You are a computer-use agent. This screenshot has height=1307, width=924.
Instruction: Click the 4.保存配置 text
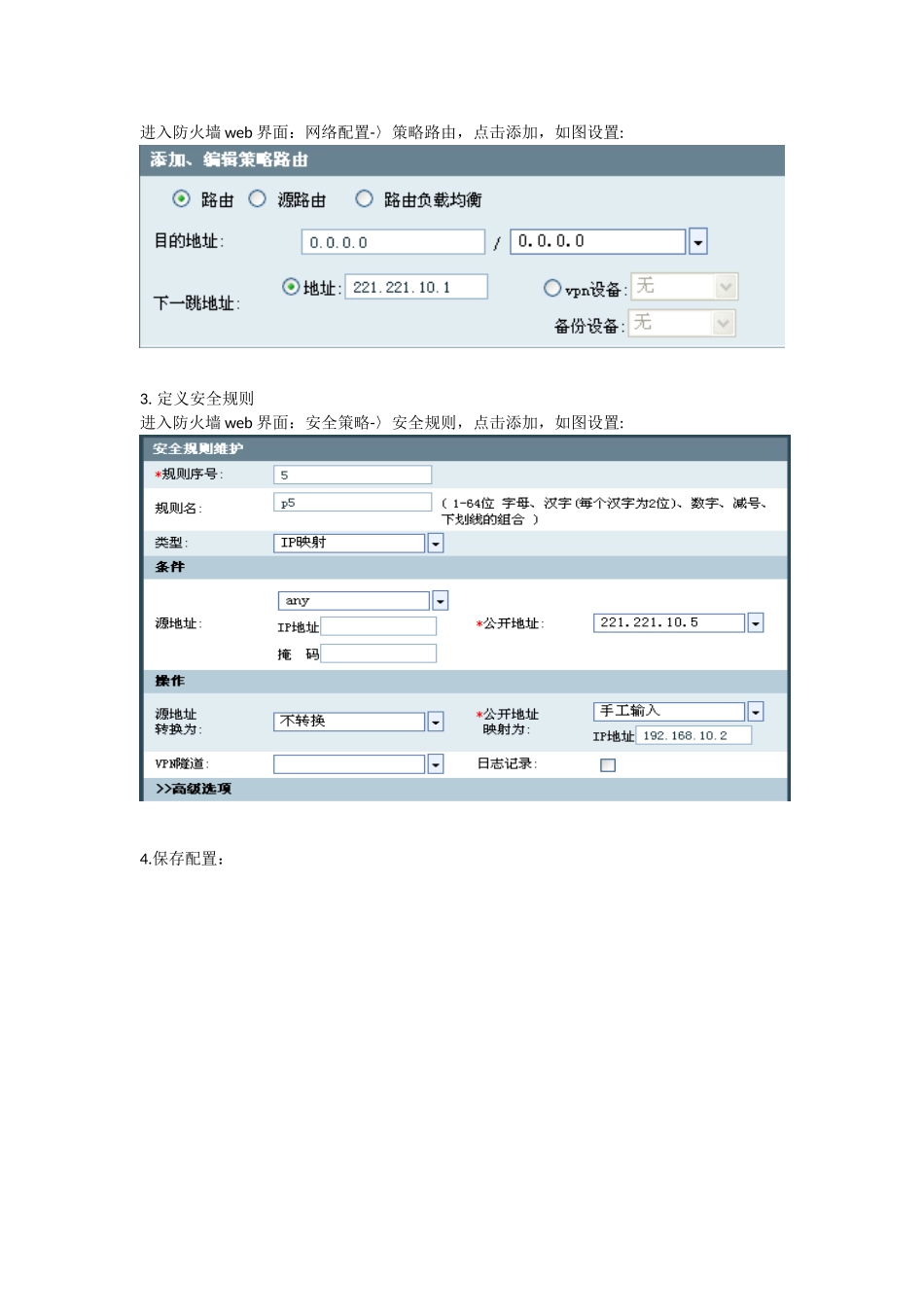pos(183,859)
